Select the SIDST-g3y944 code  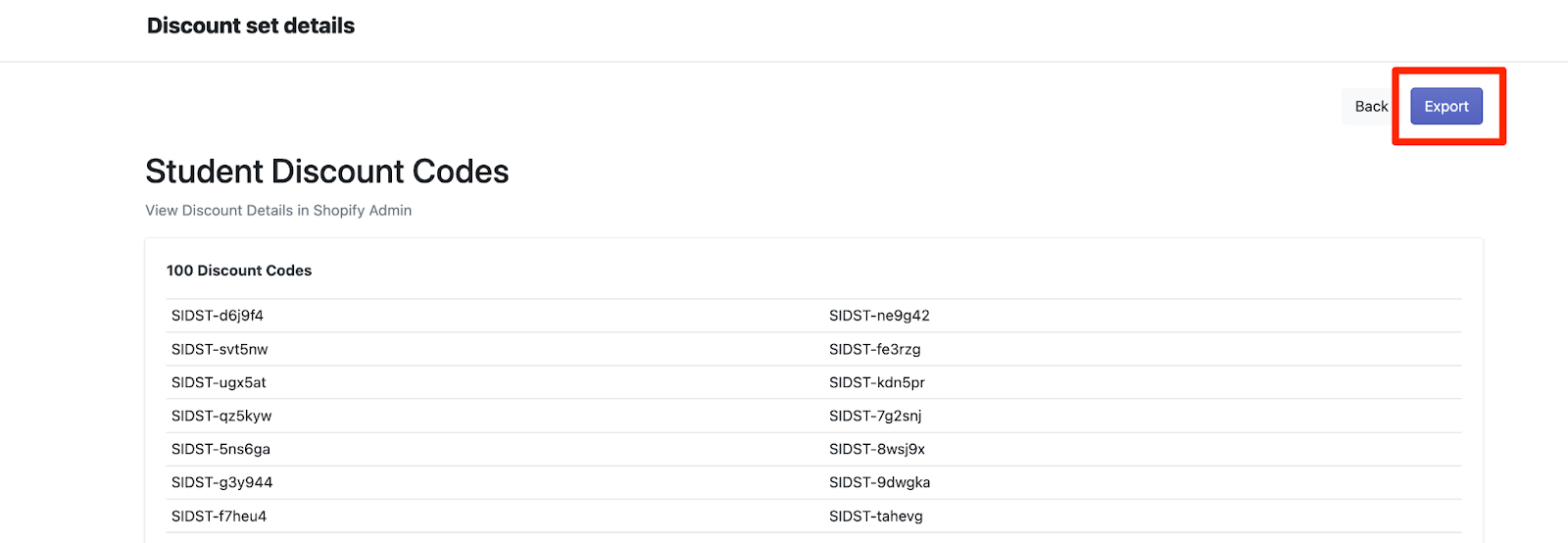click(x=221, y=482)
